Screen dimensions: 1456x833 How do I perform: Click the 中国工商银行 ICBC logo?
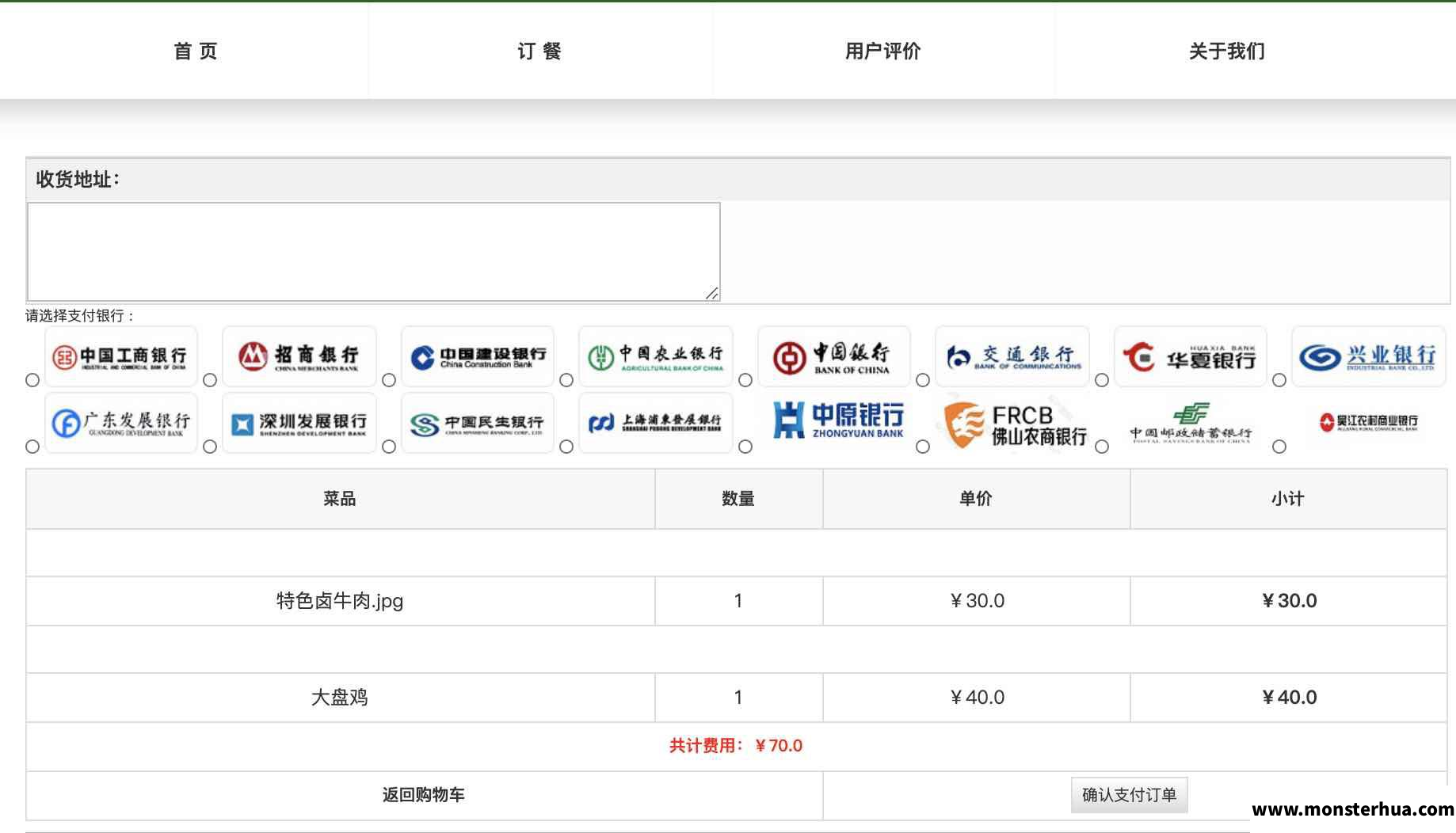121,356
